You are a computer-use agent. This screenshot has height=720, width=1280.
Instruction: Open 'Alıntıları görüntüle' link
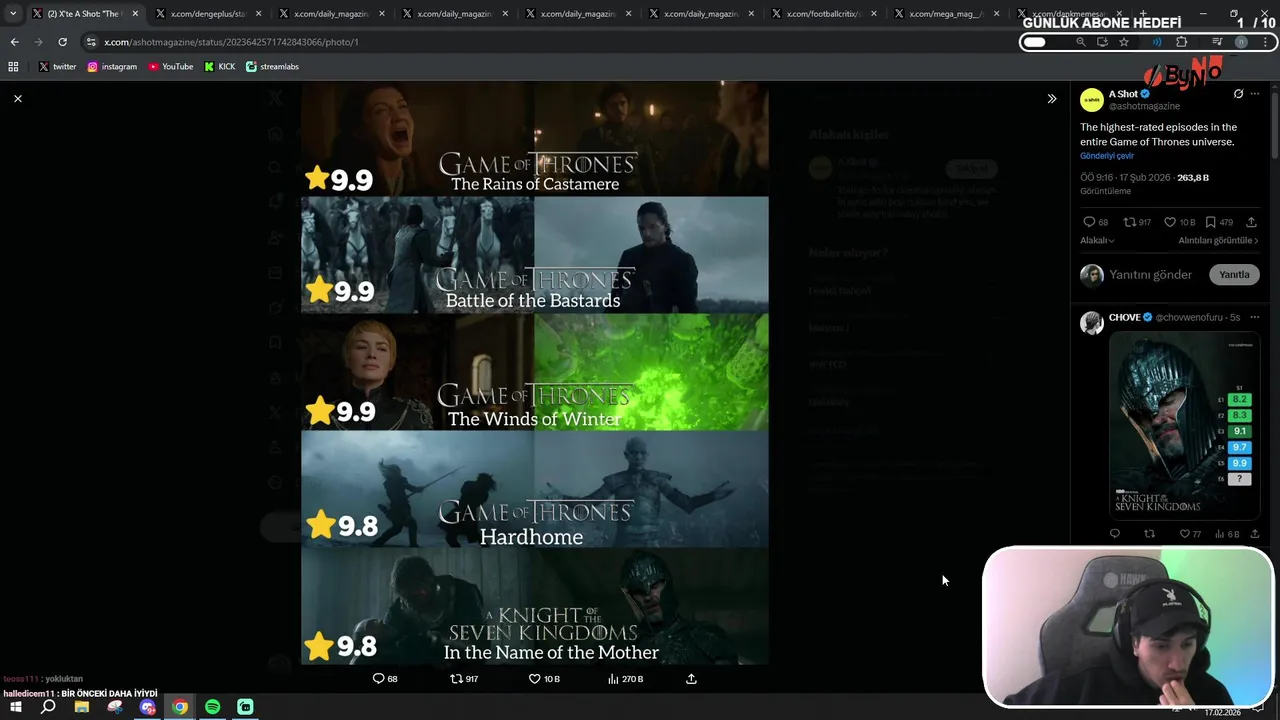[x=1218, y=240]
